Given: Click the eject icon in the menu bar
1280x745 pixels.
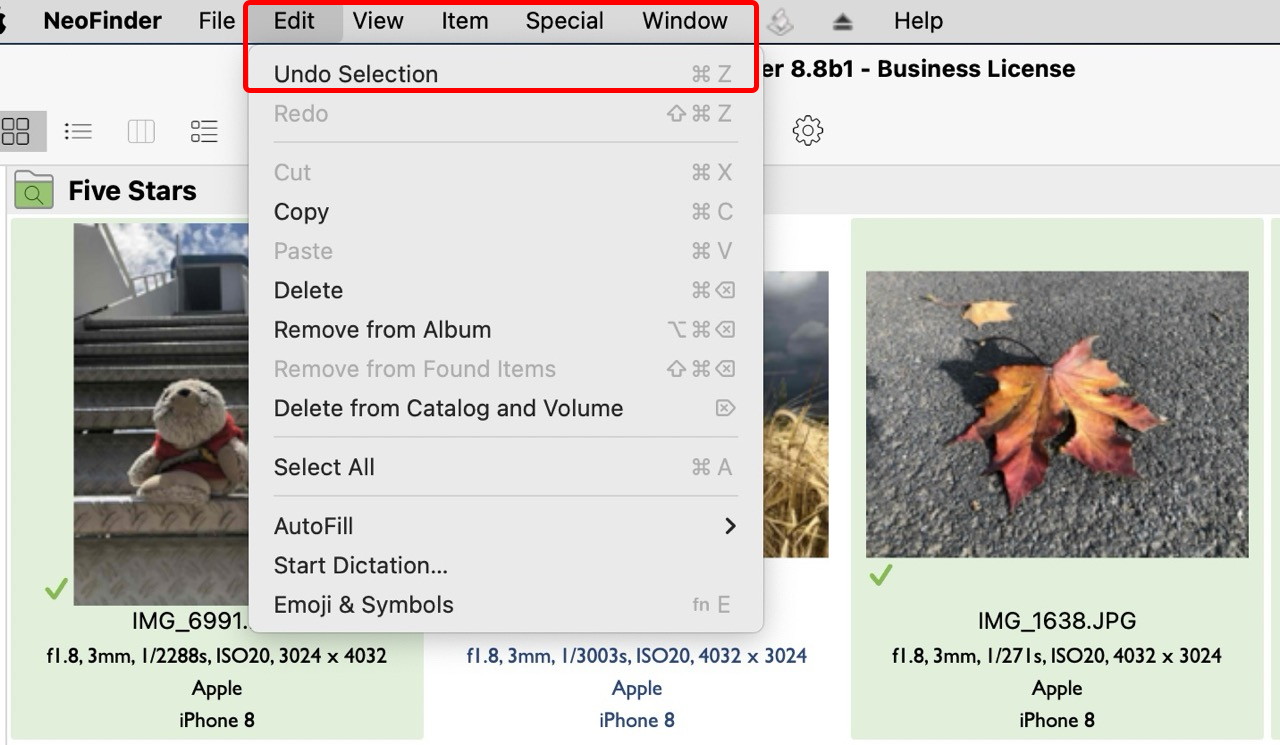Looking at the screenshot, I should coord(842,21).
